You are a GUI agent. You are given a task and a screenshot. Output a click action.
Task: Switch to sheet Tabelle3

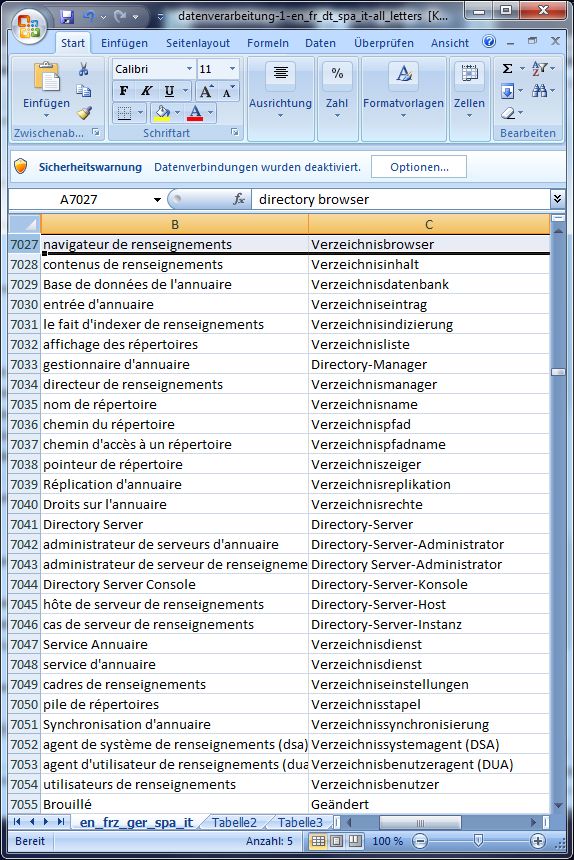point(300,822)
